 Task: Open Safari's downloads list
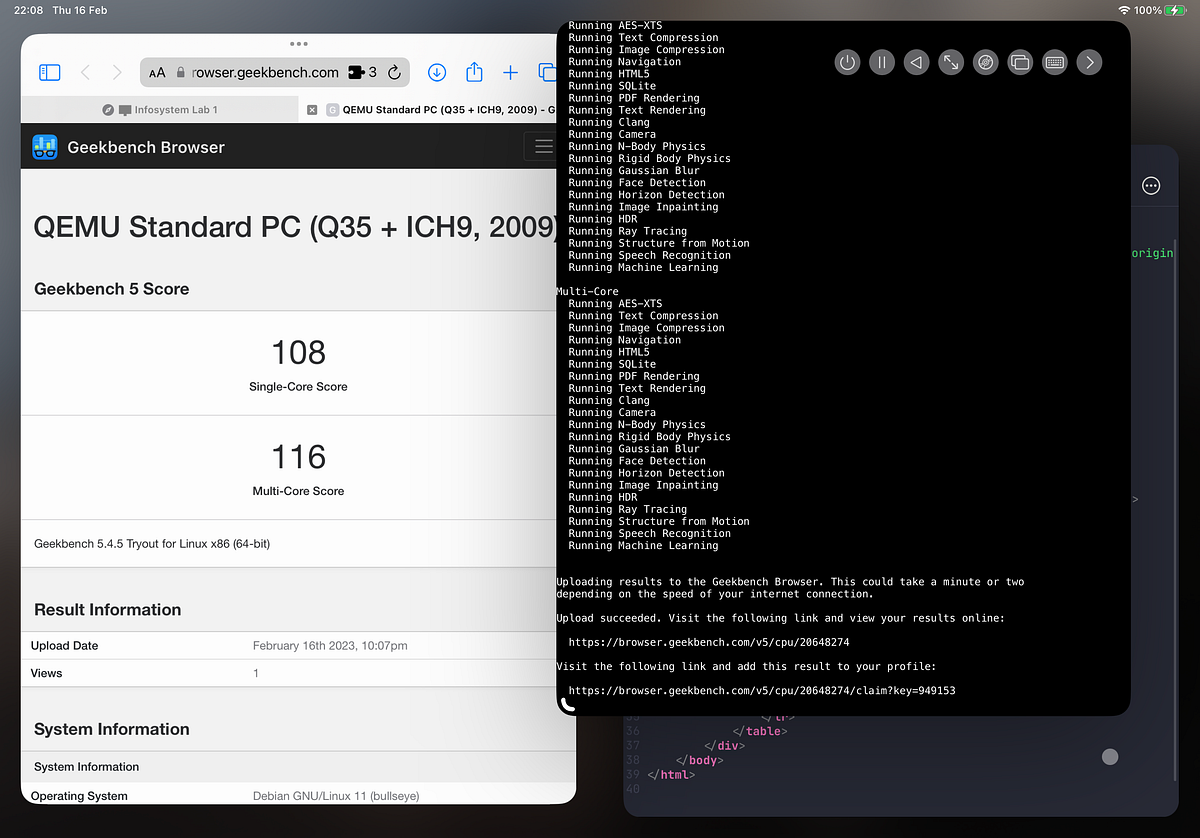[x=437, y=72]
